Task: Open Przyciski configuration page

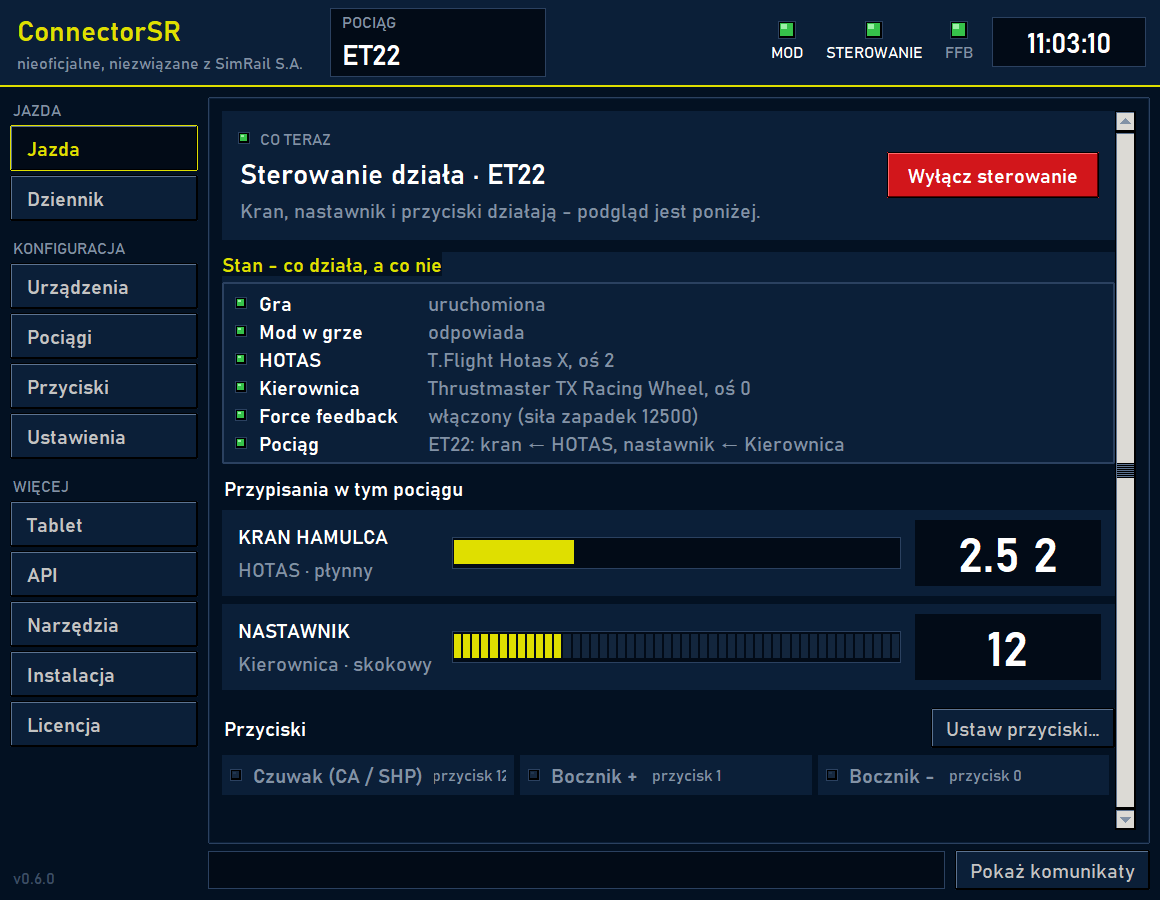Action: point(104,387)
